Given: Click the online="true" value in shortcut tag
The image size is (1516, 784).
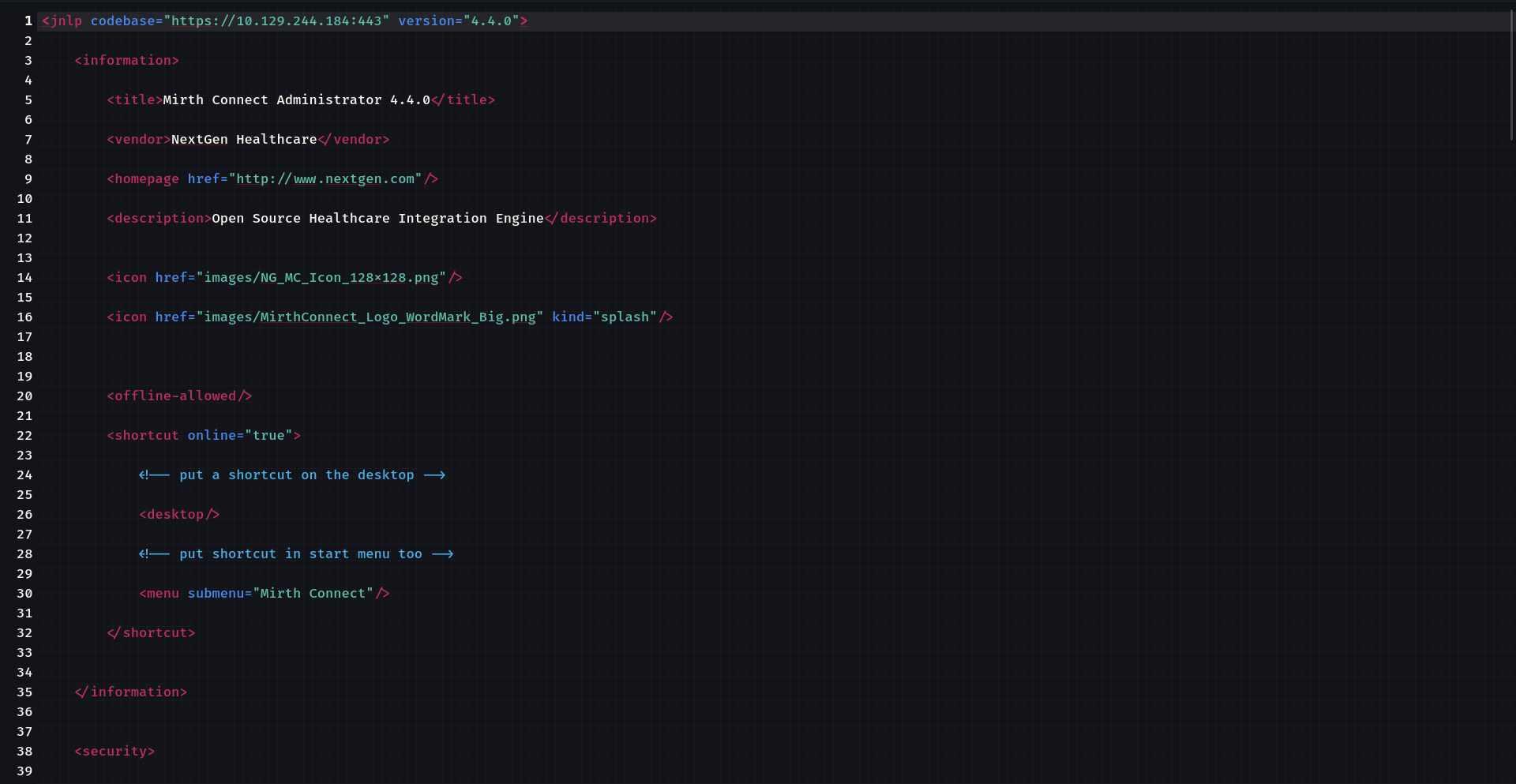Looking at the screenshot, I should click(x=268, y=436).
